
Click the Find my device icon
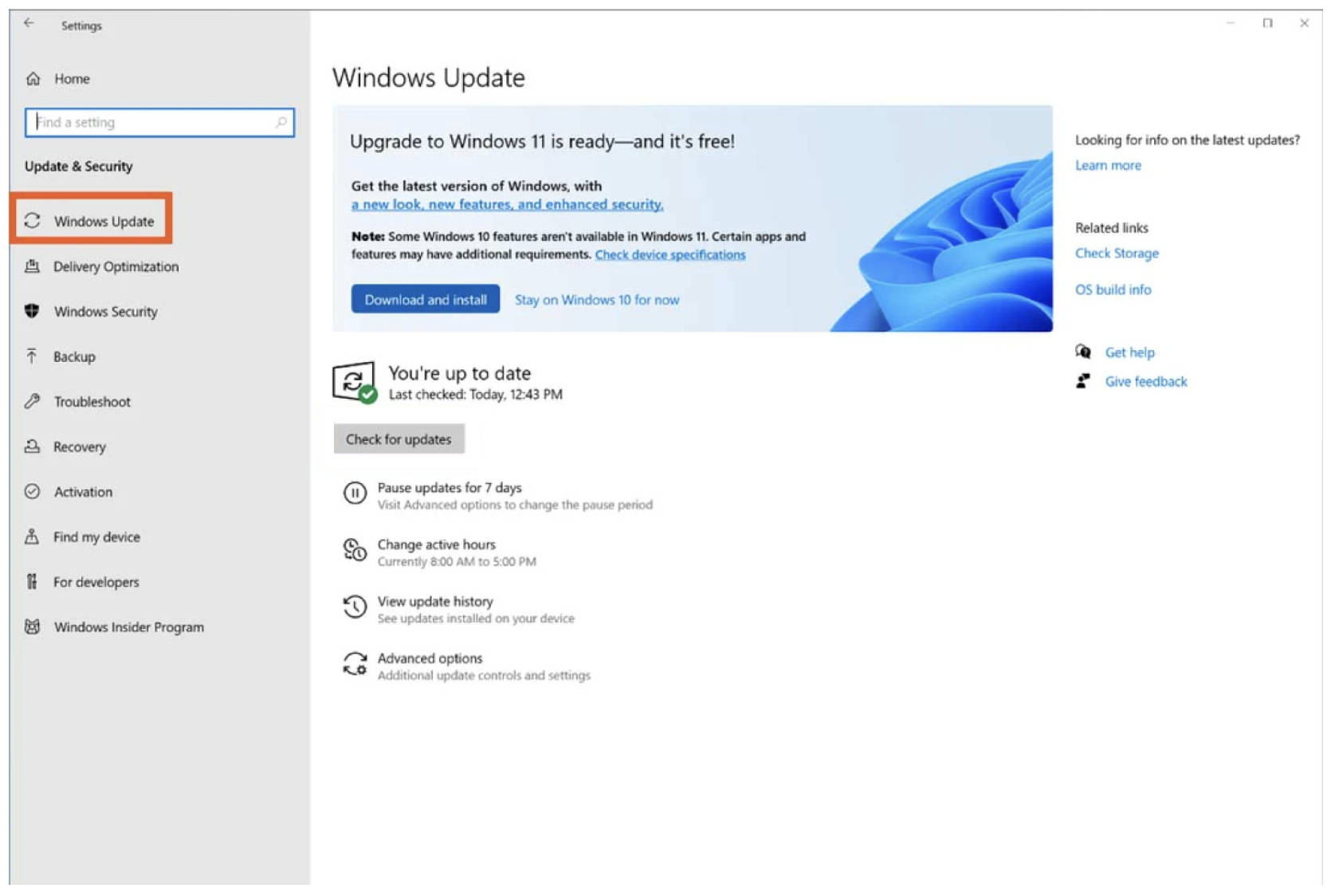click(x=32, y=536)
